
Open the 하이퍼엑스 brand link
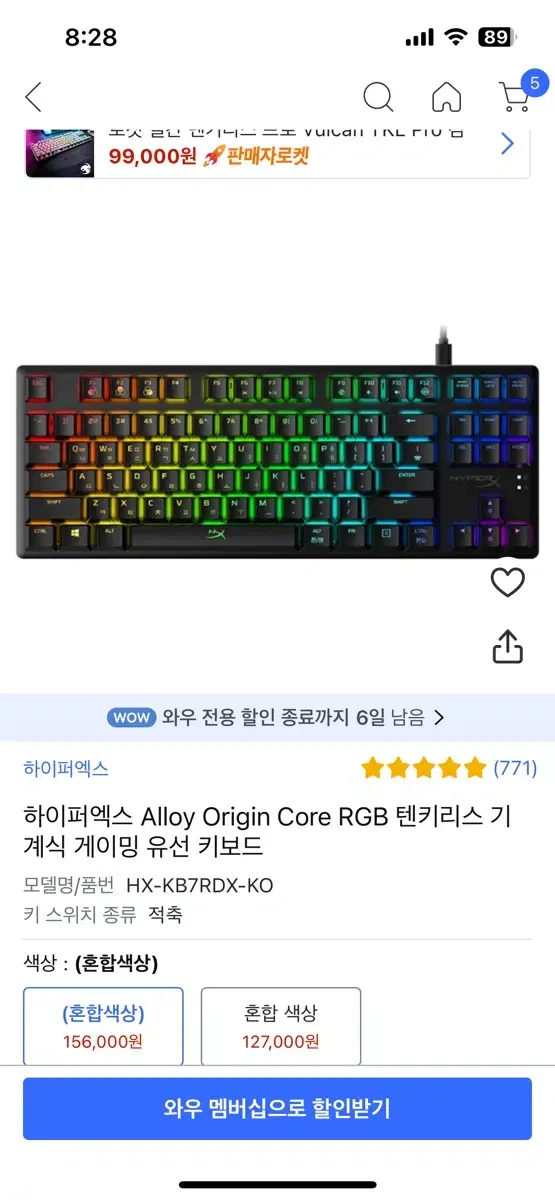(x=66, y=768)
